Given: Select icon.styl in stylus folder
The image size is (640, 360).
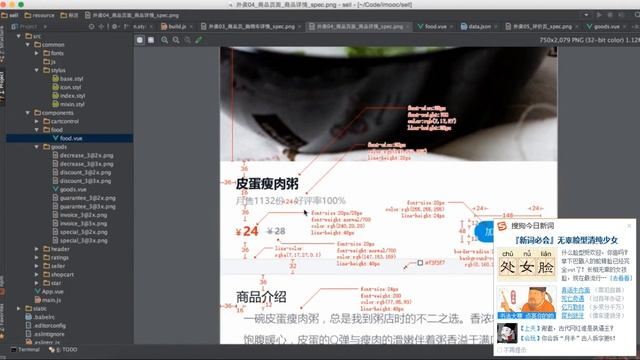Looking at the screenshot, I should point(67,87).
